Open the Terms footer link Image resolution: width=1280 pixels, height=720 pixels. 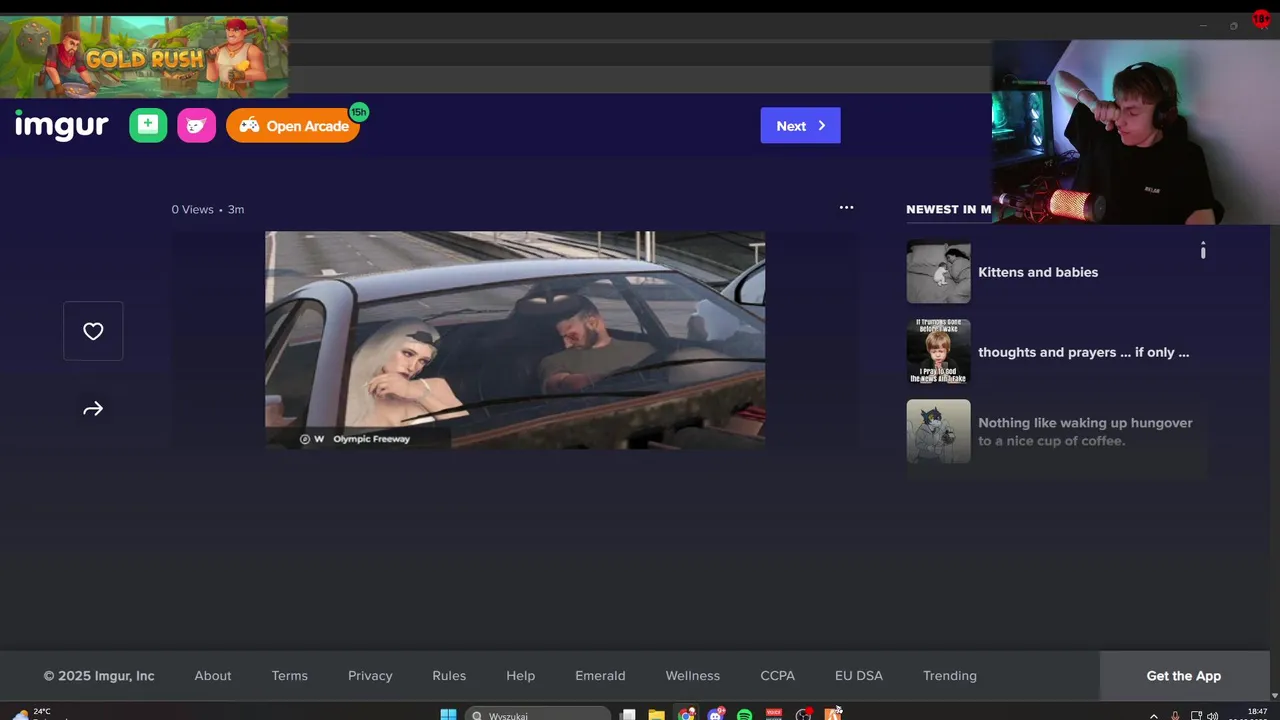(290, 676)
